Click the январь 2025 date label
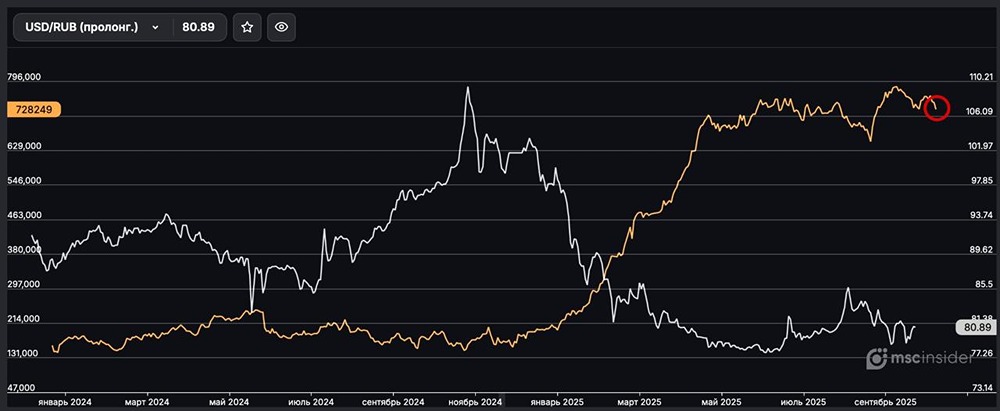This screenshot has width=1000, height=411. 558,403
